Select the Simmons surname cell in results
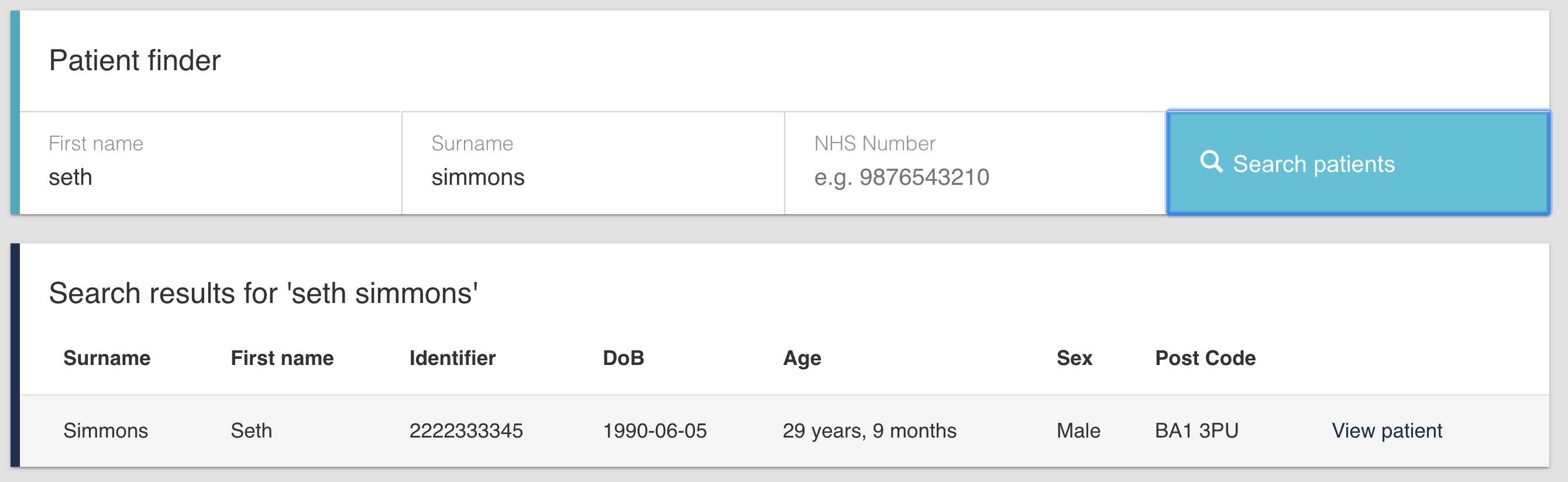Image resolution: width=1568 pixels, height=482 pixels. click(x=105, y=431)
